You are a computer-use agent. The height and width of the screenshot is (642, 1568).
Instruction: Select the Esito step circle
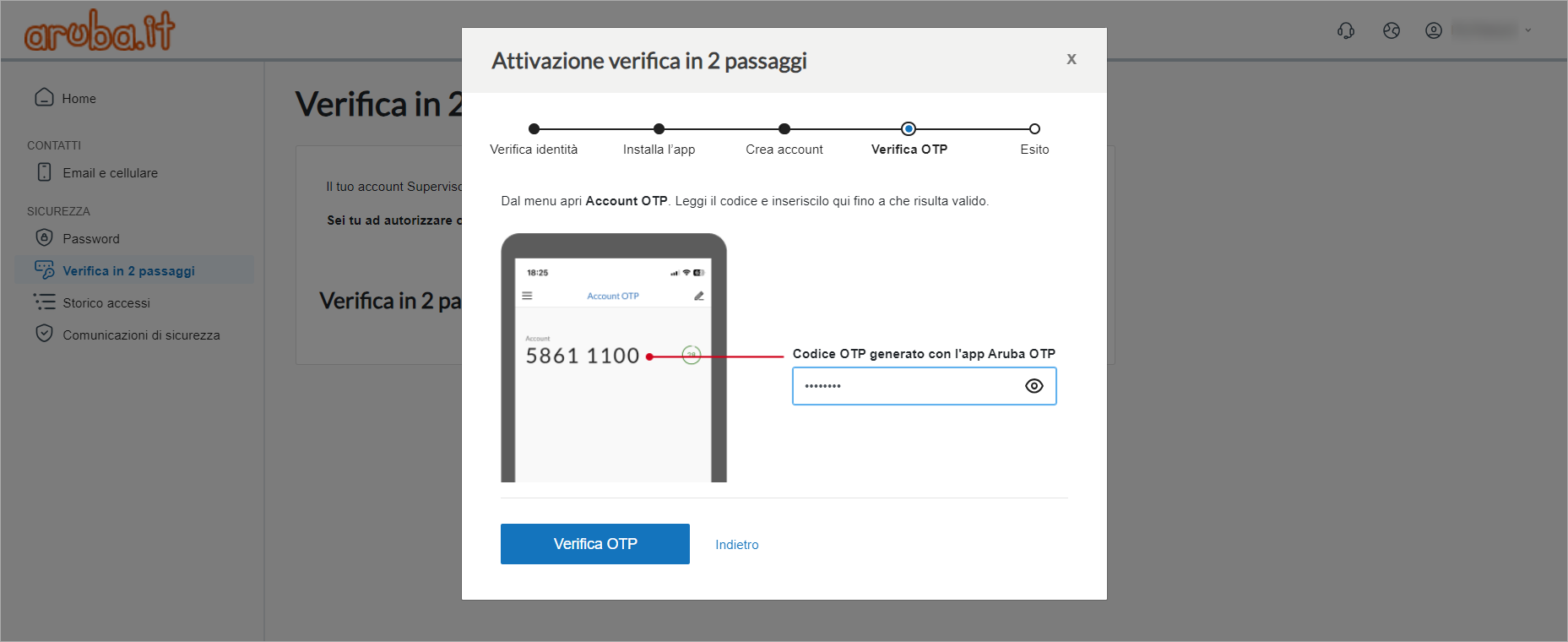click(1034, 129)
